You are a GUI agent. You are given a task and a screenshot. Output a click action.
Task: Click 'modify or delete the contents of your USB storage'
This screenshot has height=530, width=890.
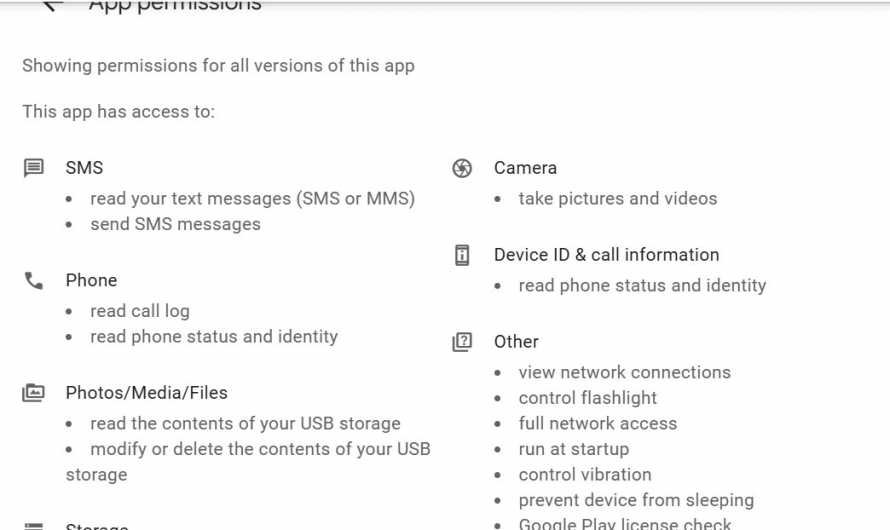pyautogui.click(x=248, y=461)
